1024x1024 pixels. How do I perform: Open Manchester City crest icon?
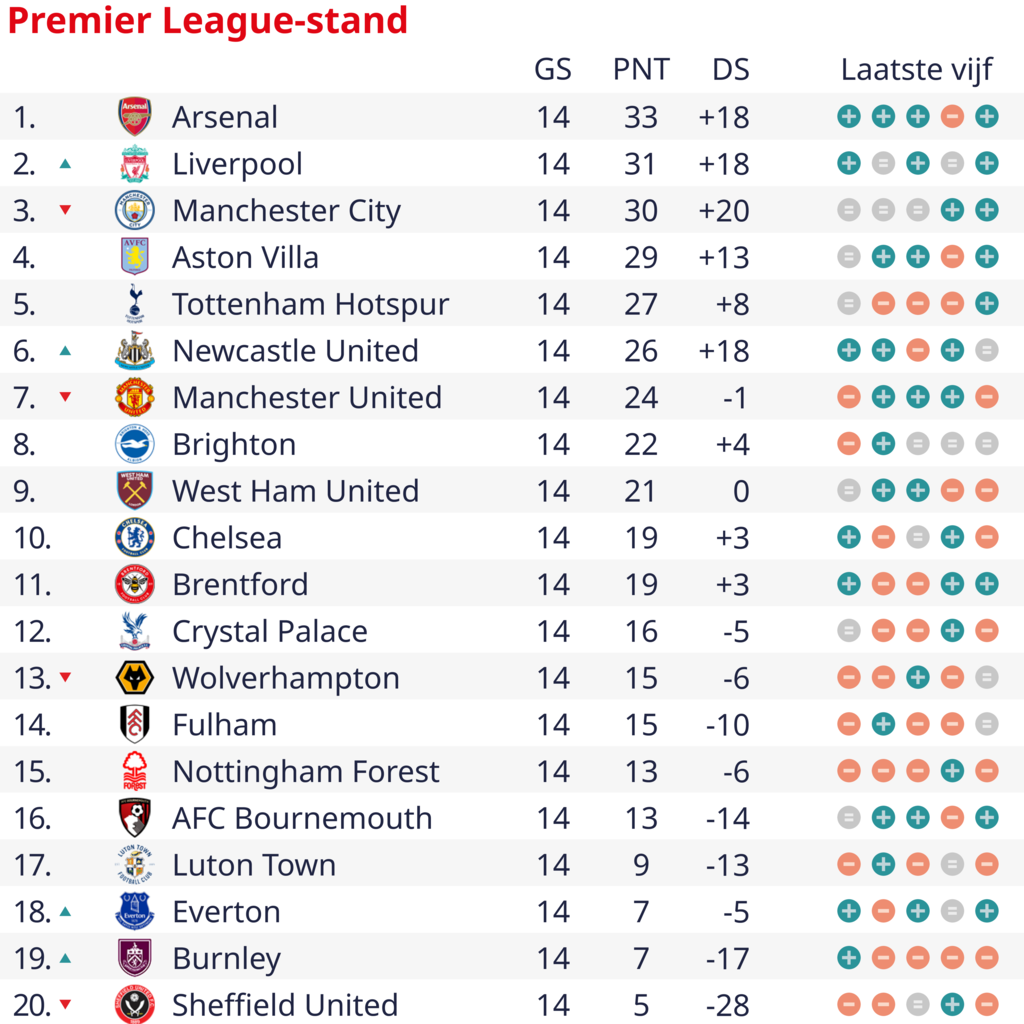tap(135, 210)
